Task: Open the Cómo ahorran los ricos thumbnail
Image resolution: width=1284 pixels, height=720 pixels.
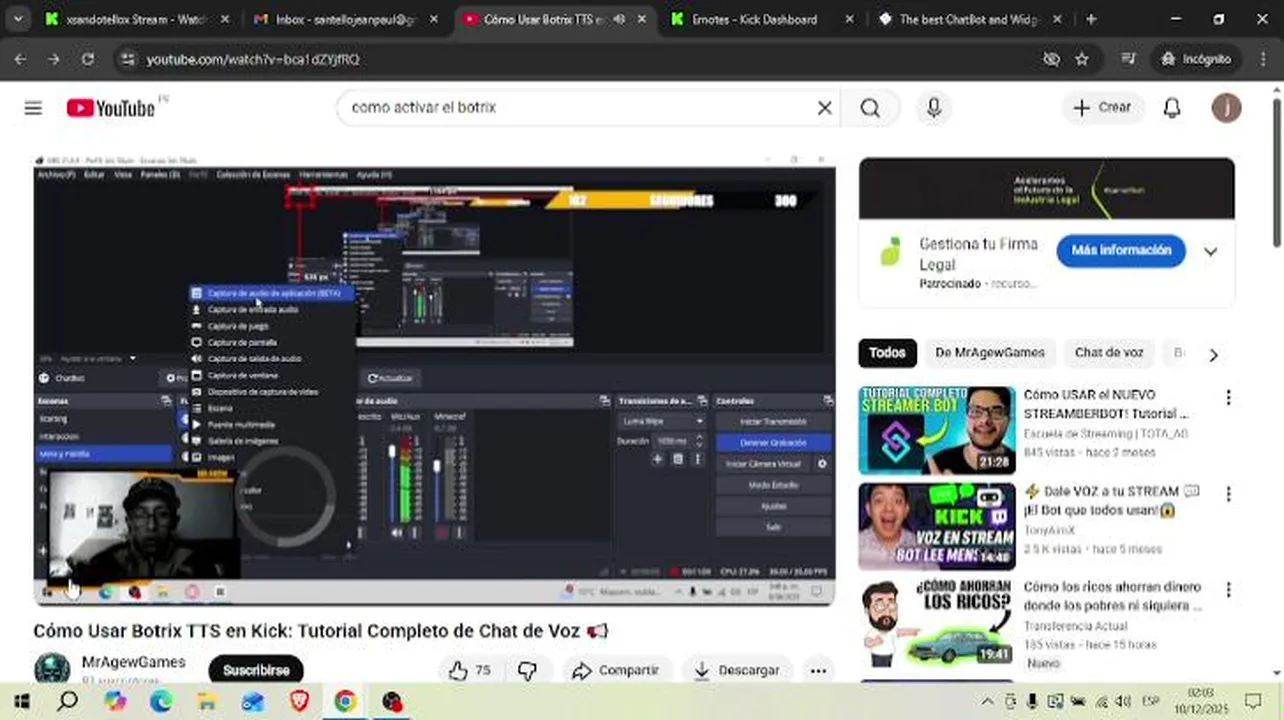Action: click(937, 622)
